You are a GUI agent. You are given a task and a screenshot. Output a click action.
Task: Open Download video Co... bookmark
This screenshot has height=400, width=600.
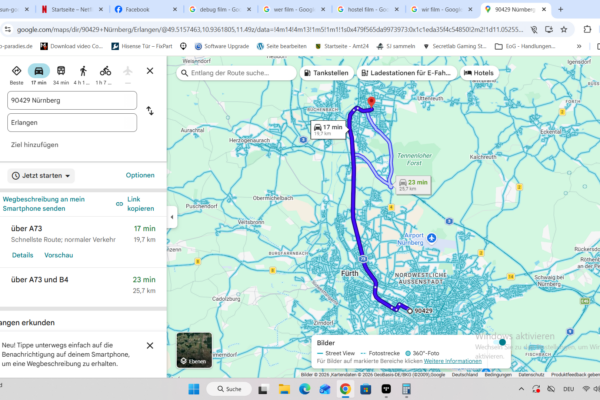[72, 46]
